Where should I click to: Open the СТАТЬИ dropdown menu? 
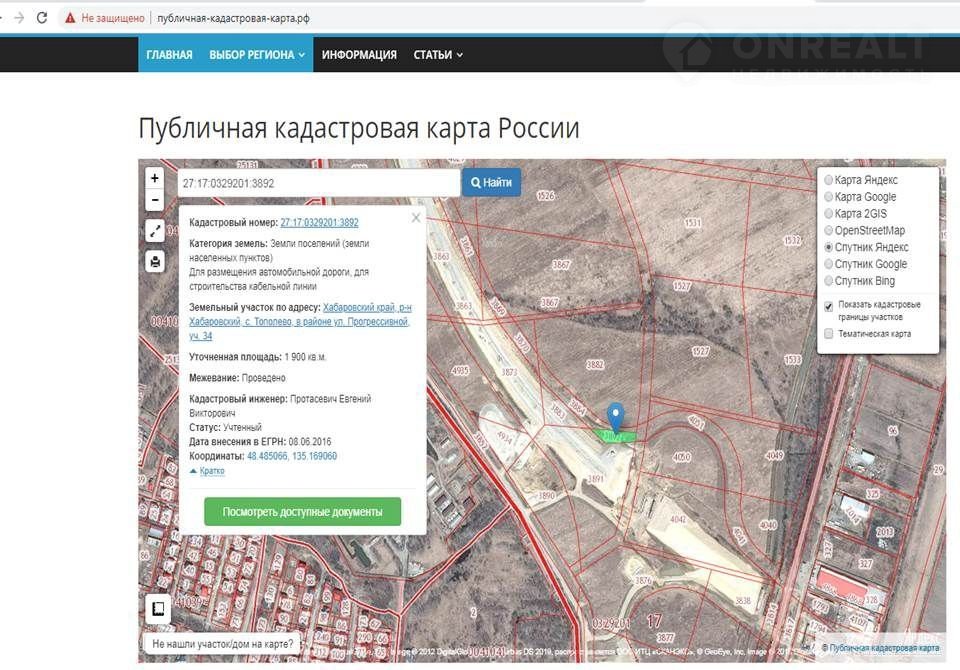point(438,55)
